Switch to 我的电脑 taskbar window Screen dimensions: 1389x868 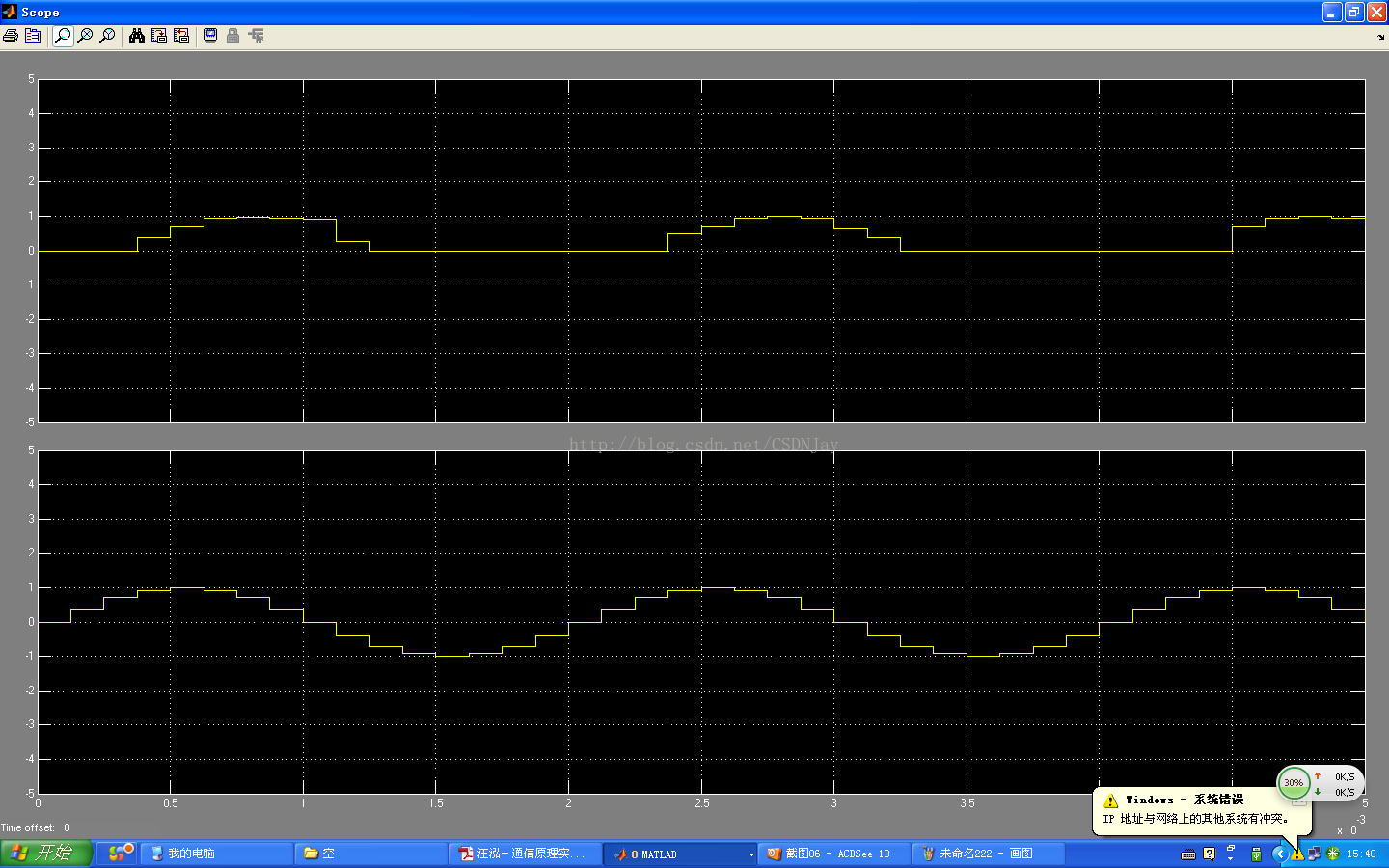pos(217,854)
